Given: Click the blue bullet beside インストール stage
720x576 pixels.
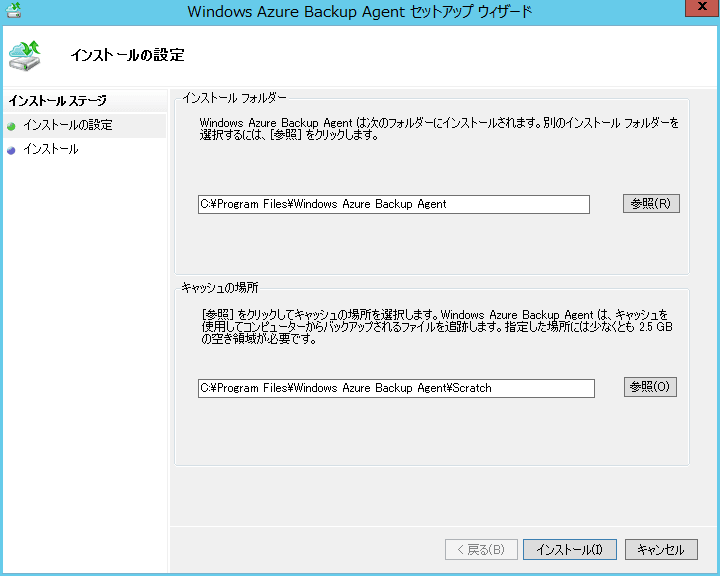Looking at the screenshot, I should 11,150.
